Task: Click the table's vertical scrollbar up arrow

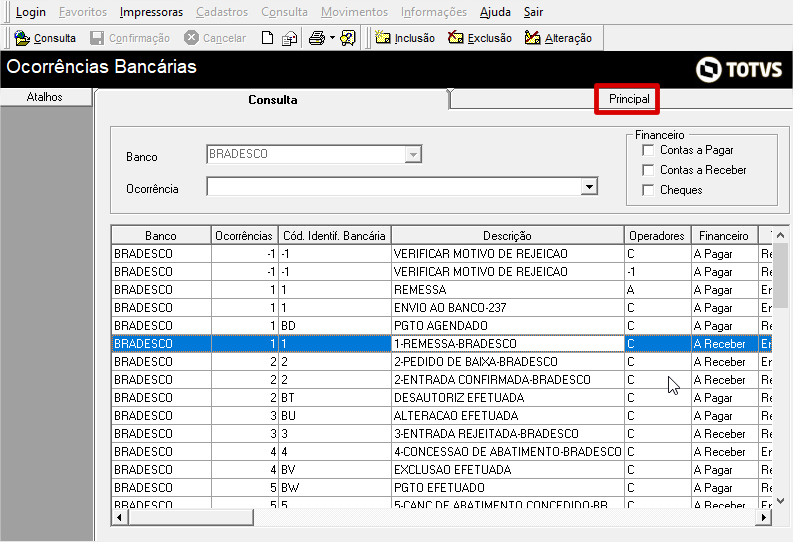Action: (780, 235)
